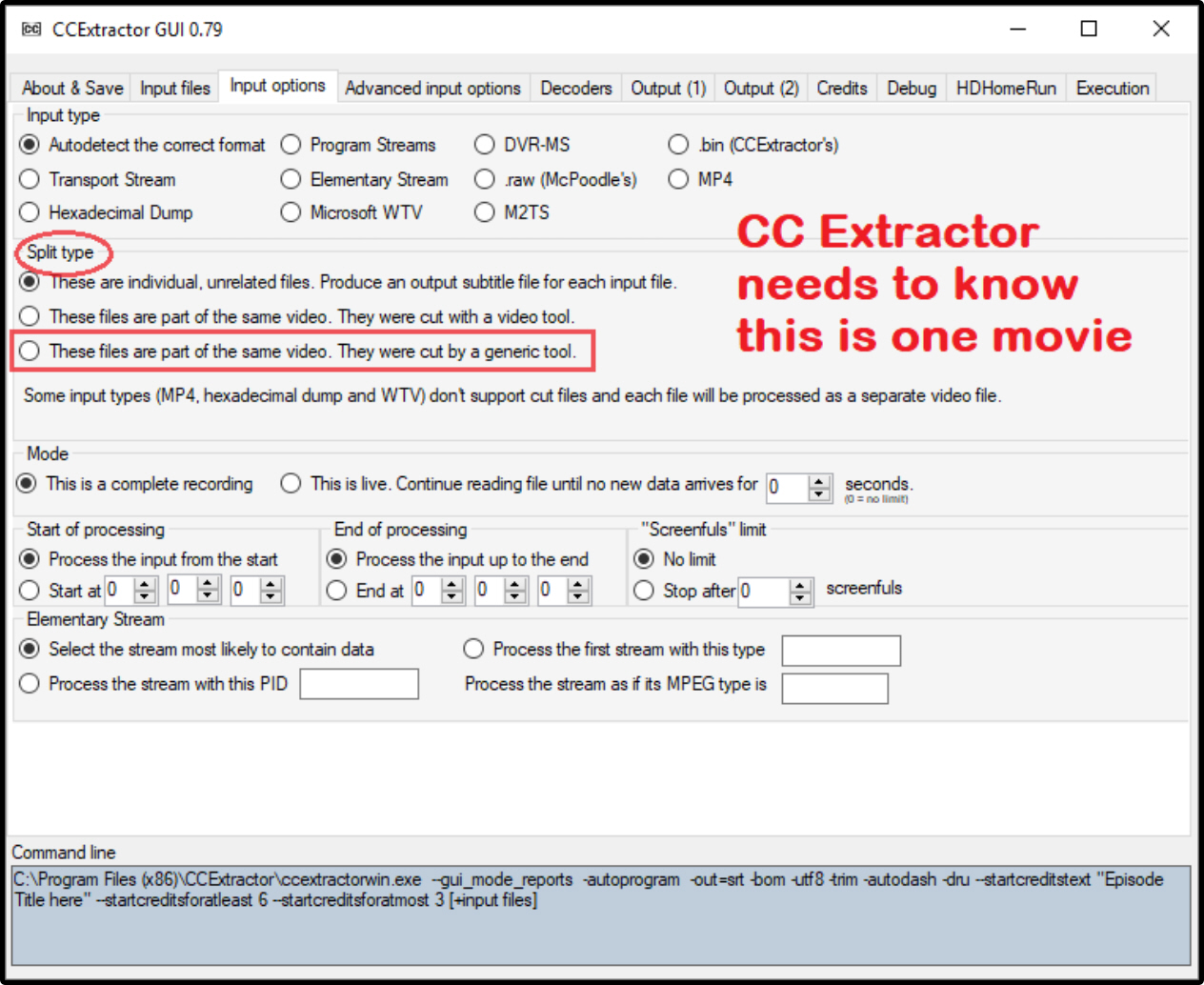1204x985 pixels.
Task: Decrease third Start at spinner value
Action: (271, 596)
